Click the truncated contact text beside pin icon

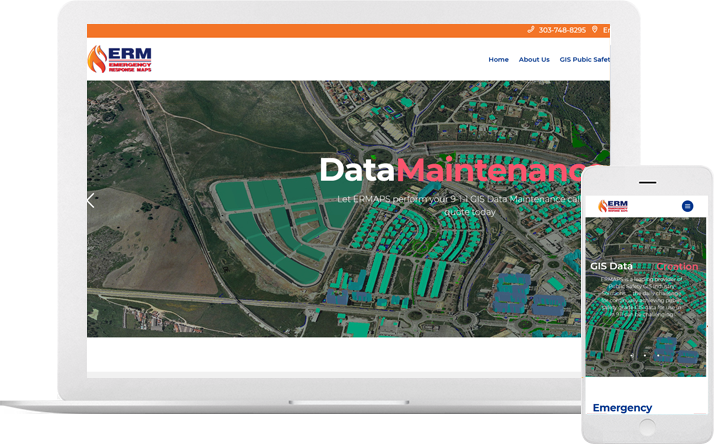pyautogui.click(x=605, y=30)
